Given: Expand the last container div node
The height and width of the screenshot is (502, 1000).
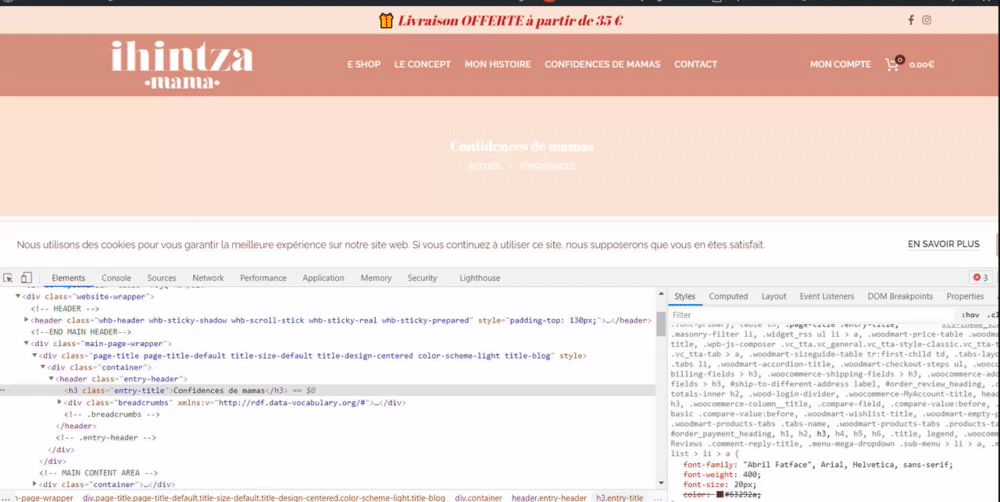Looking at the screenshot, I should pos(34,484).
